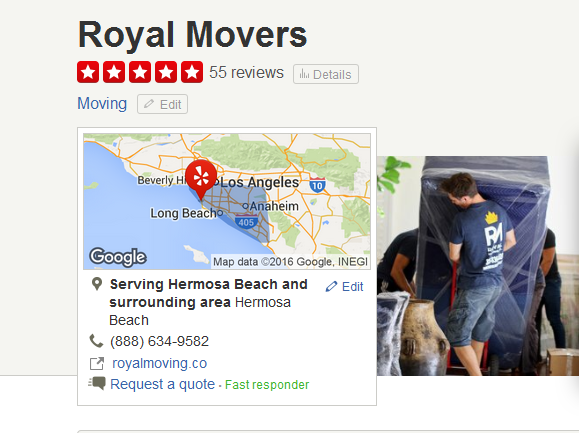Open the movers photo thumbnail
The height and width of the screenshot is (433, 579).
click(x=478, y=266)
